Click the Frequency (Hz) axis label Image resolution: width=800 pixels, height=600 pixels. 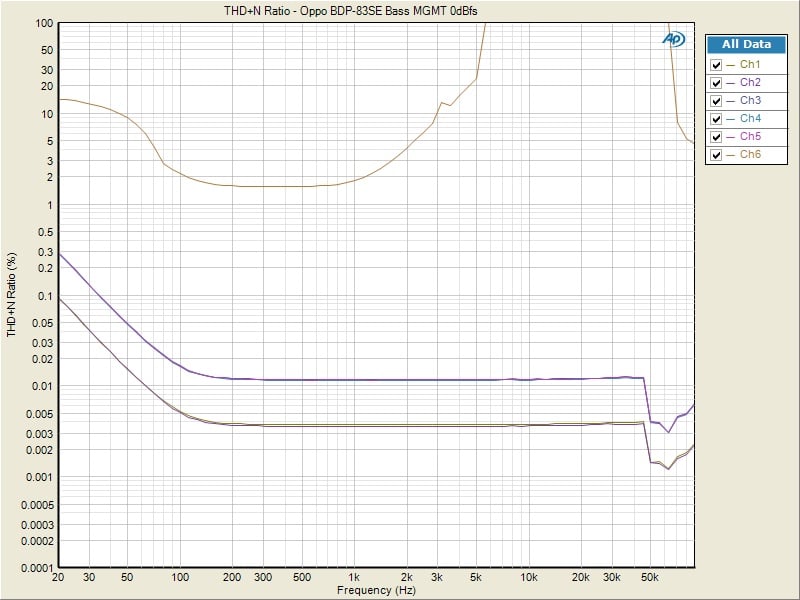[377, 590]
